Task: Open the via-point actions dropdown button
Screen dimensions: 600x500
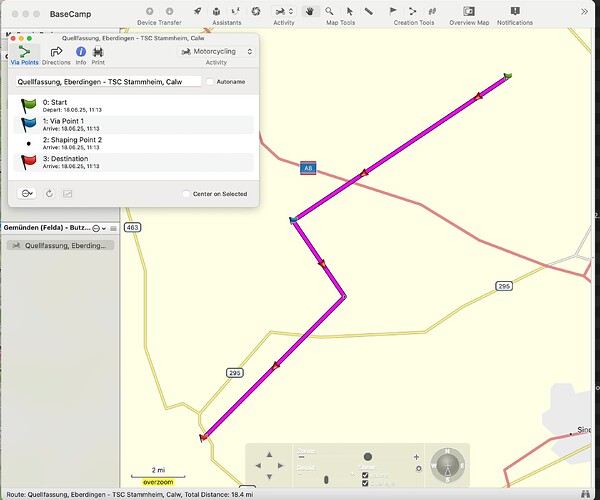Action: coord(27,194)
